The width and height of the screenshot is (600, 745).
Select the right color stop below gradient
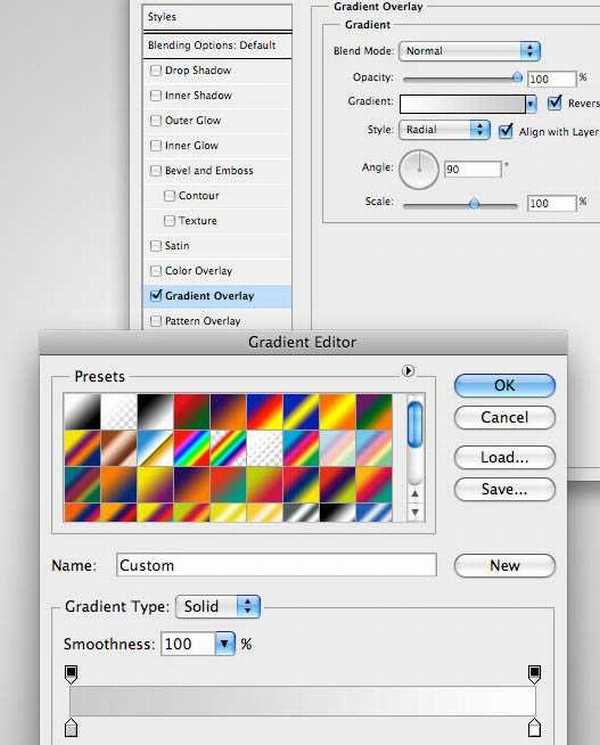point(535,725)
